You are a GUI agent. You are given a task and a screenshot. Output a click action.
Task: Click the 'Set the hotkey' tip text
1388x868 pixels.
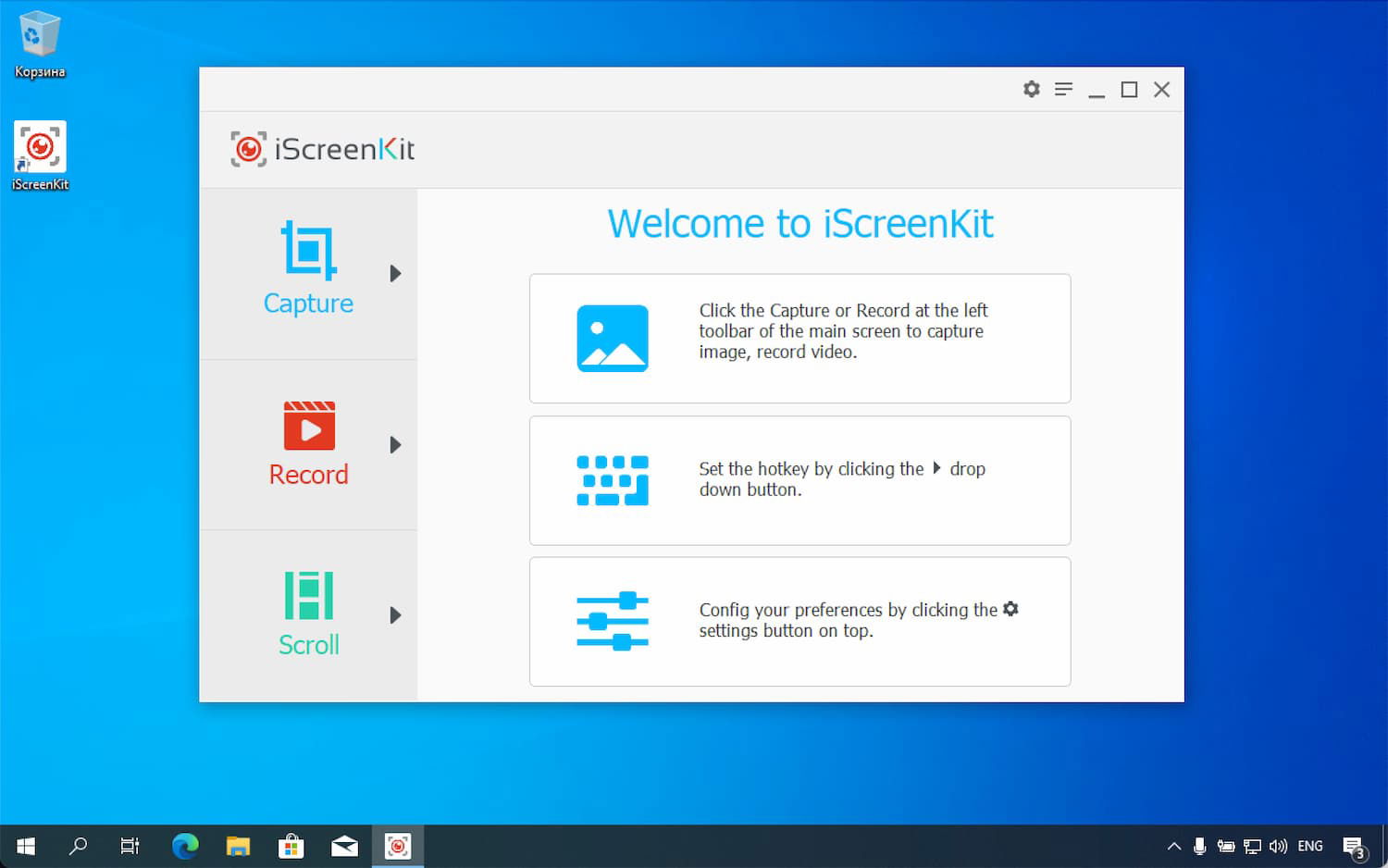842,479
